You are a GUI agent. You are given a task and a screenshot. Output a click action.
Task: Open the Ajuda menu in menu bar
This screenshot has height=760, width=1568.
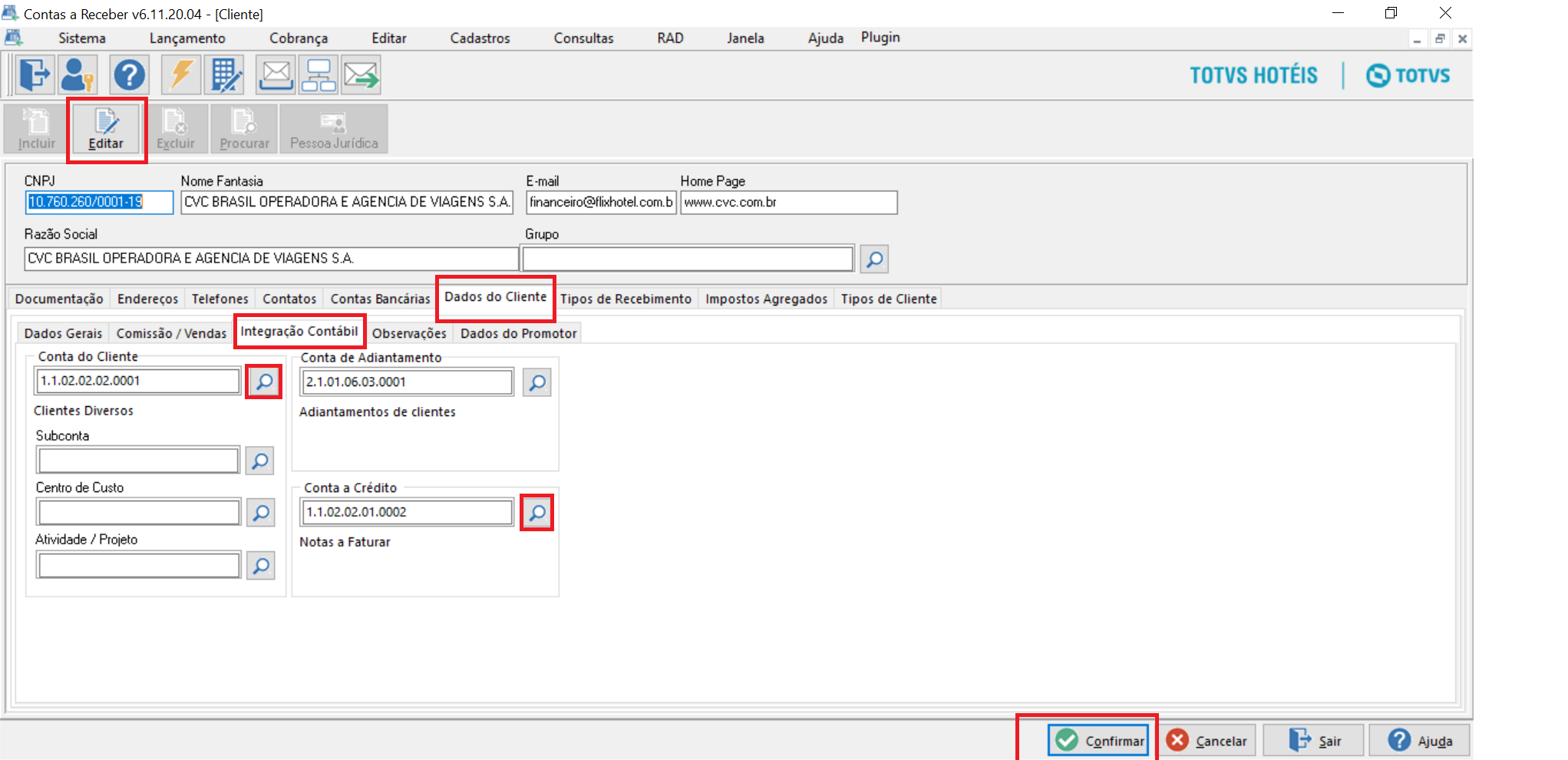(825, 38)
